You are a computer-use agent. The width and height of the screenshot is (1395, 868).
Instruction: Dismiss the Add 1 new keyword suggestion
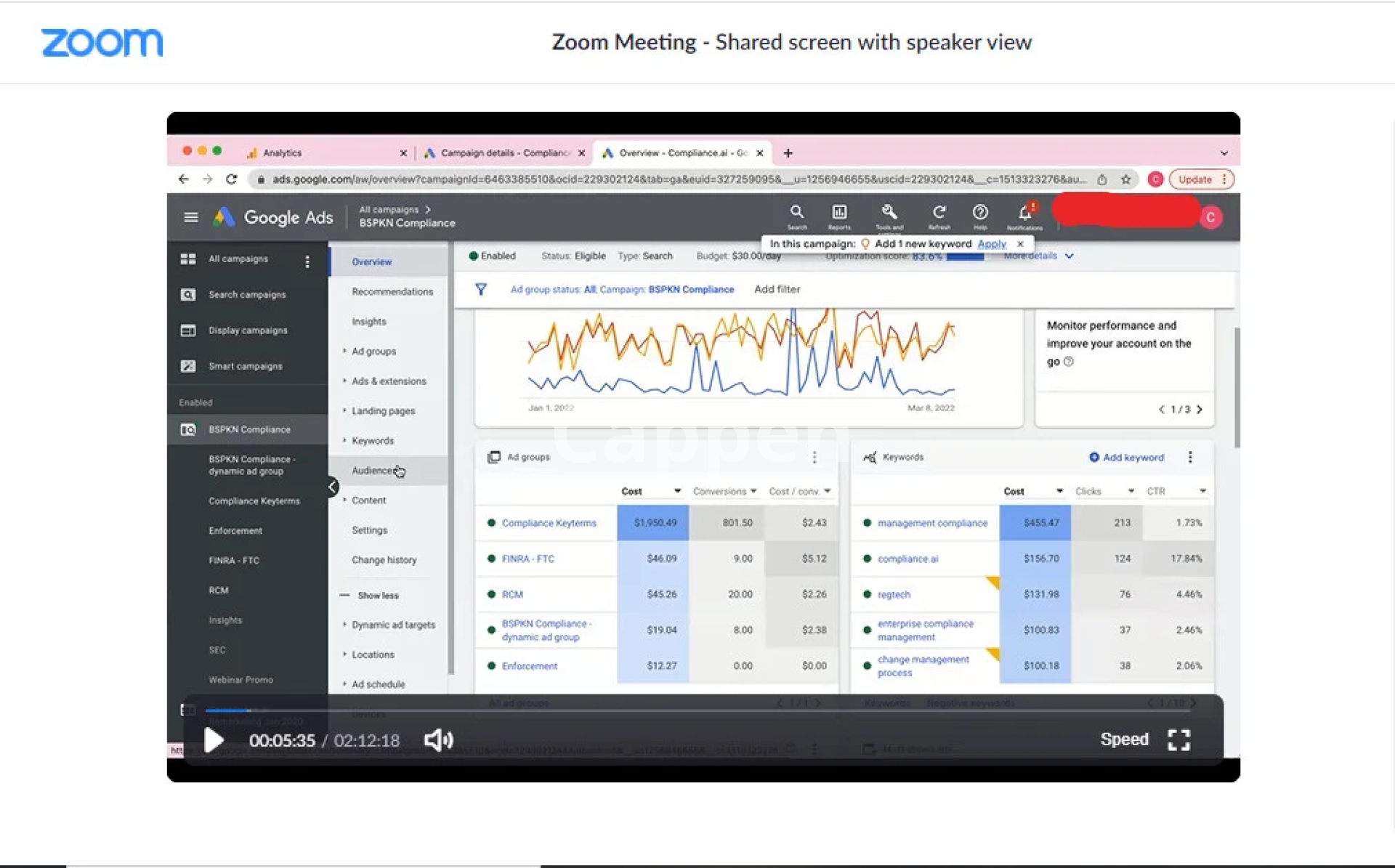(1020, 244)
